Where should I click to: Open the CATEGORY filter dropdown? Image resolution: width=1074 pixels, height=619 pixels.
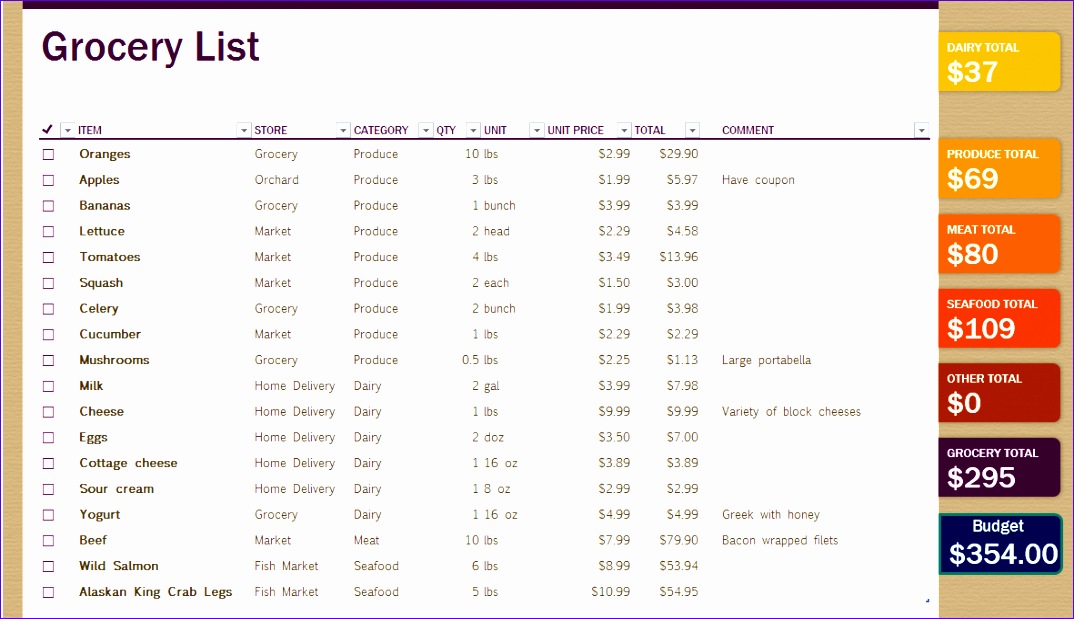point(426,131)
